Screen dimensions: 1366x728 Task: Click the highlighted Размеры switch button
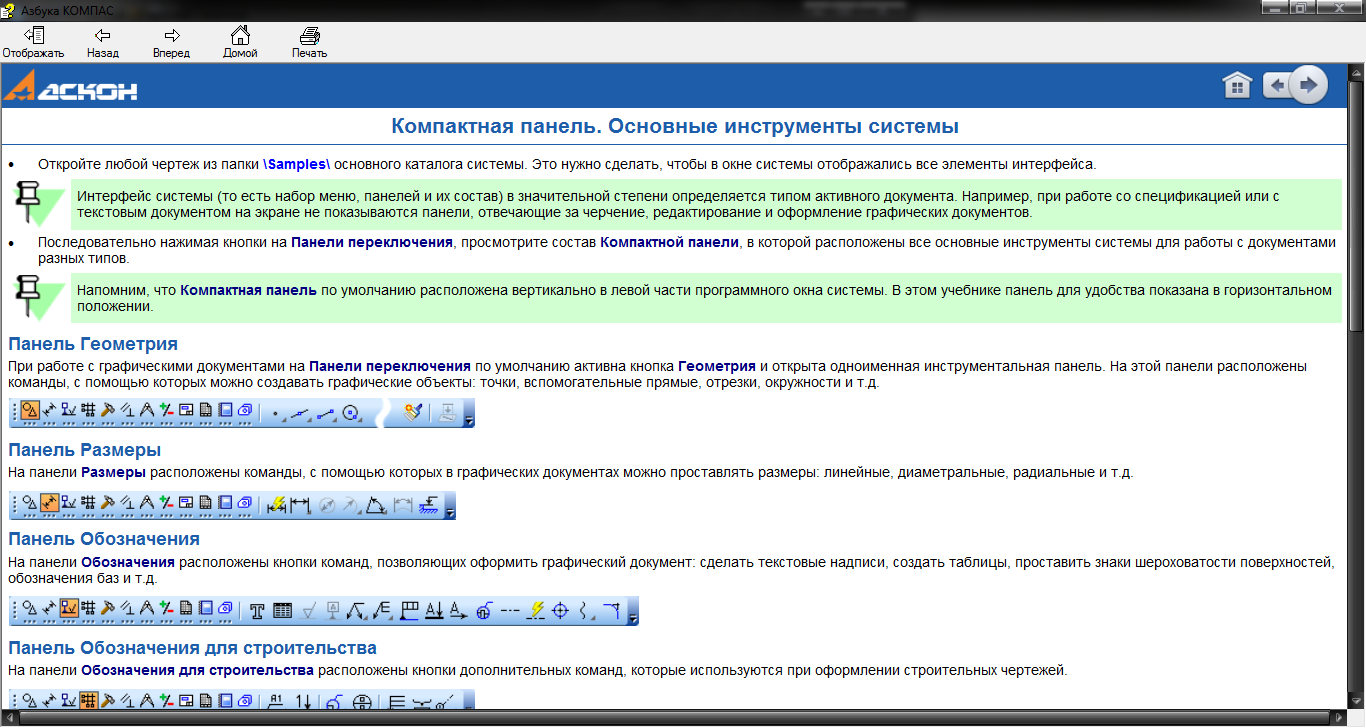coord(49,505)
